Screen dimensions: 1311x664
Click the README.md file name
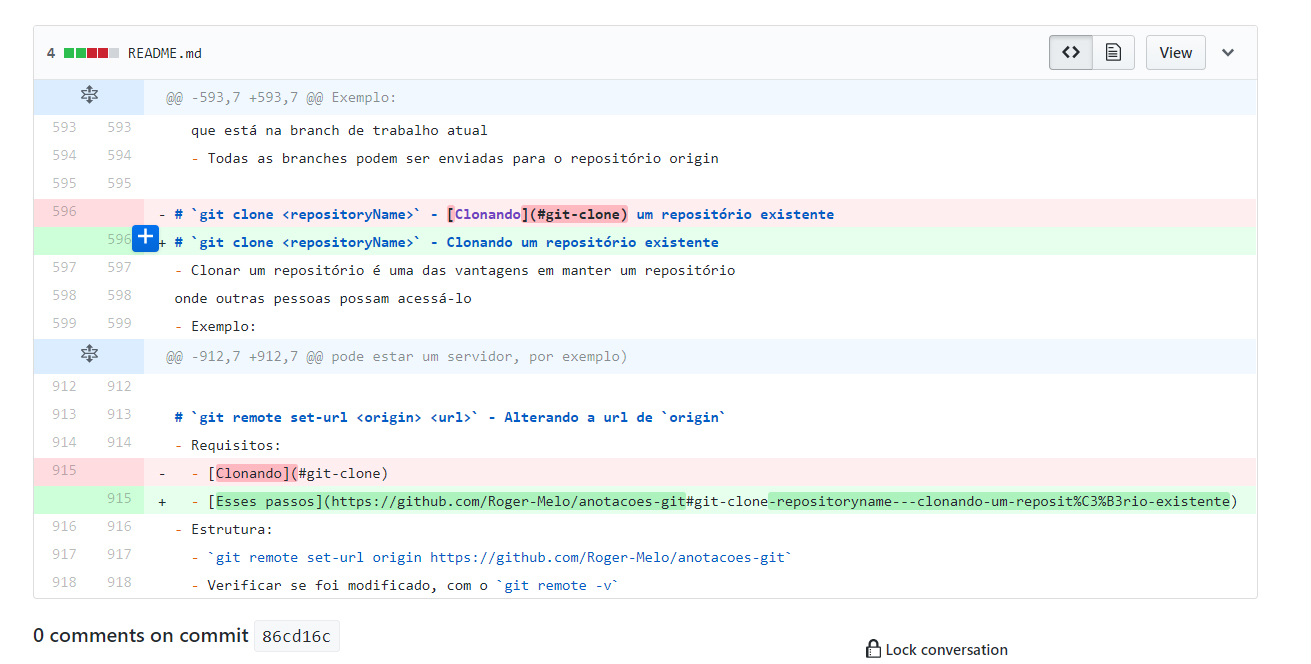click(165, 53)
